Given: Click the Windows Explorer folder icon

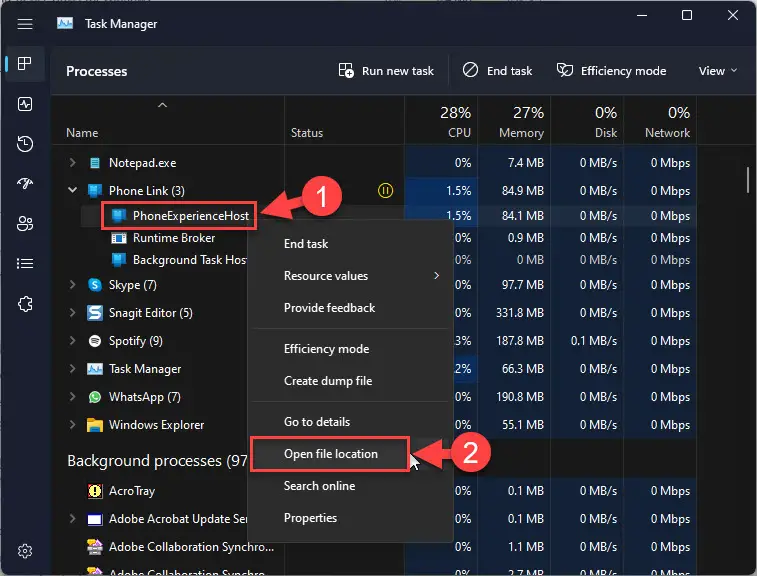Looking at the screenshot, I should tap(95, 425).
